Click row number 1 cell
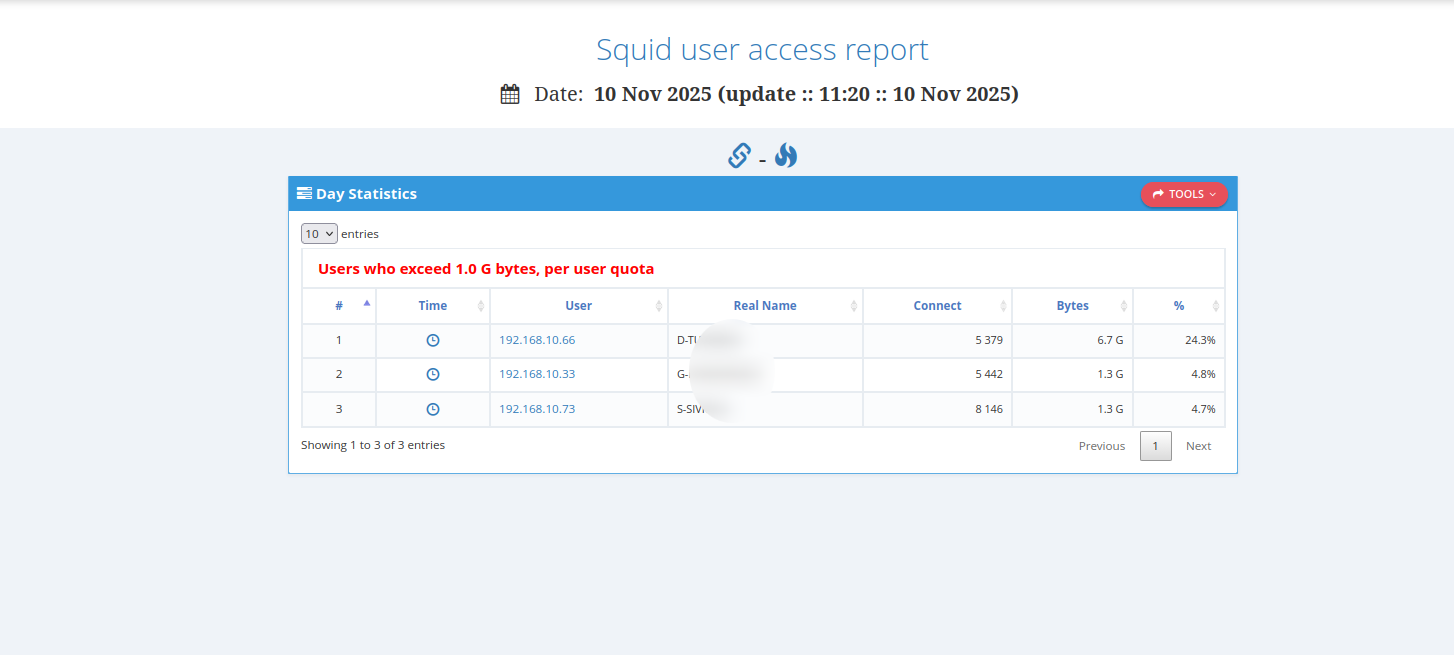 (x=339, y=340)
